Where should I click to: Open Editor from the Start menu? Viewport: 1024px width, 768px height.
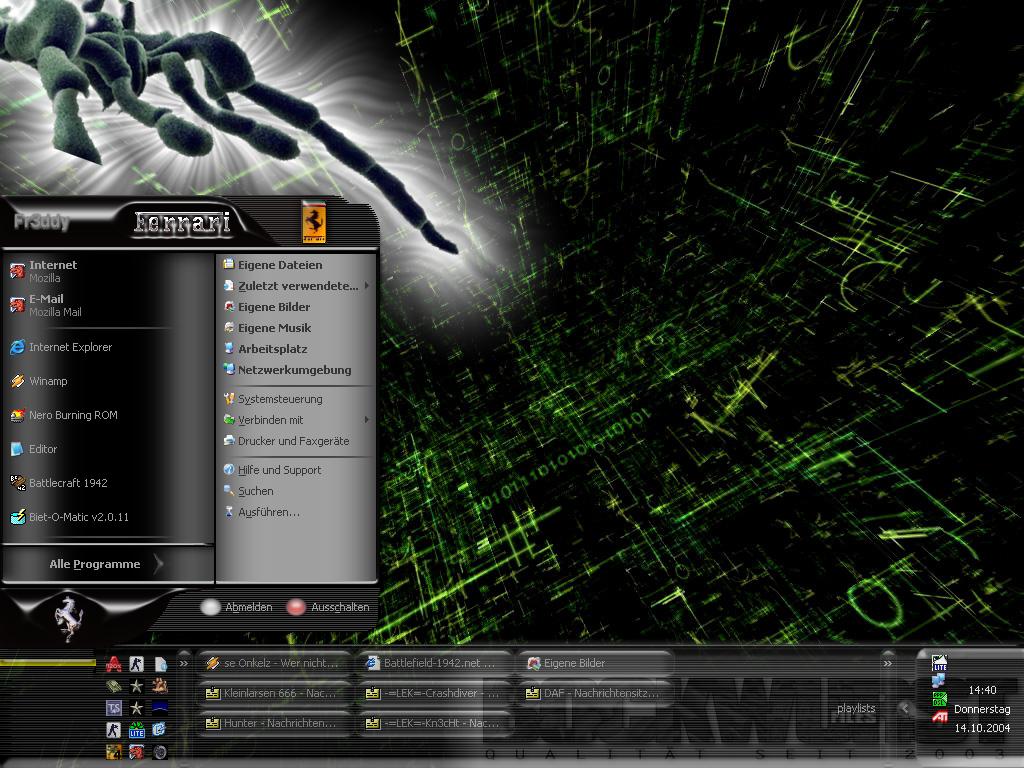pyautogui.click(x=108, y=449)
